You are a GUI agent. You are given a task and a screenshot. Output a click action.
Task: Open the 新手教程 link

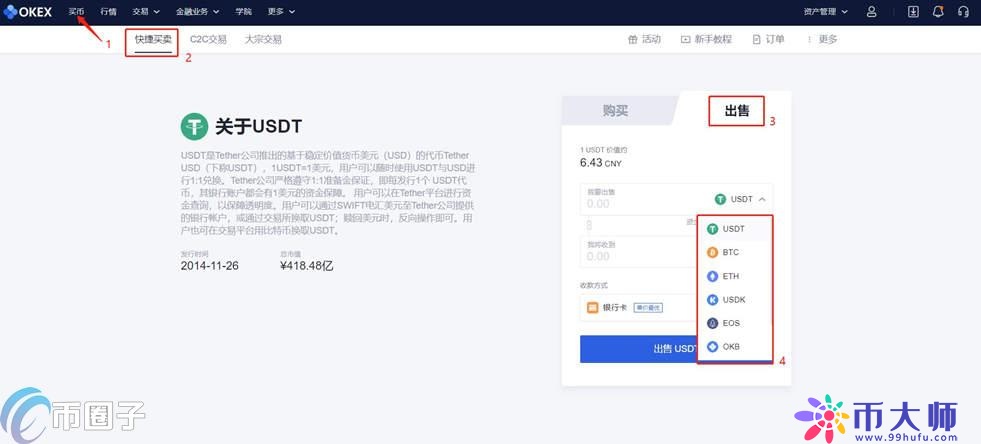[706, 39]
